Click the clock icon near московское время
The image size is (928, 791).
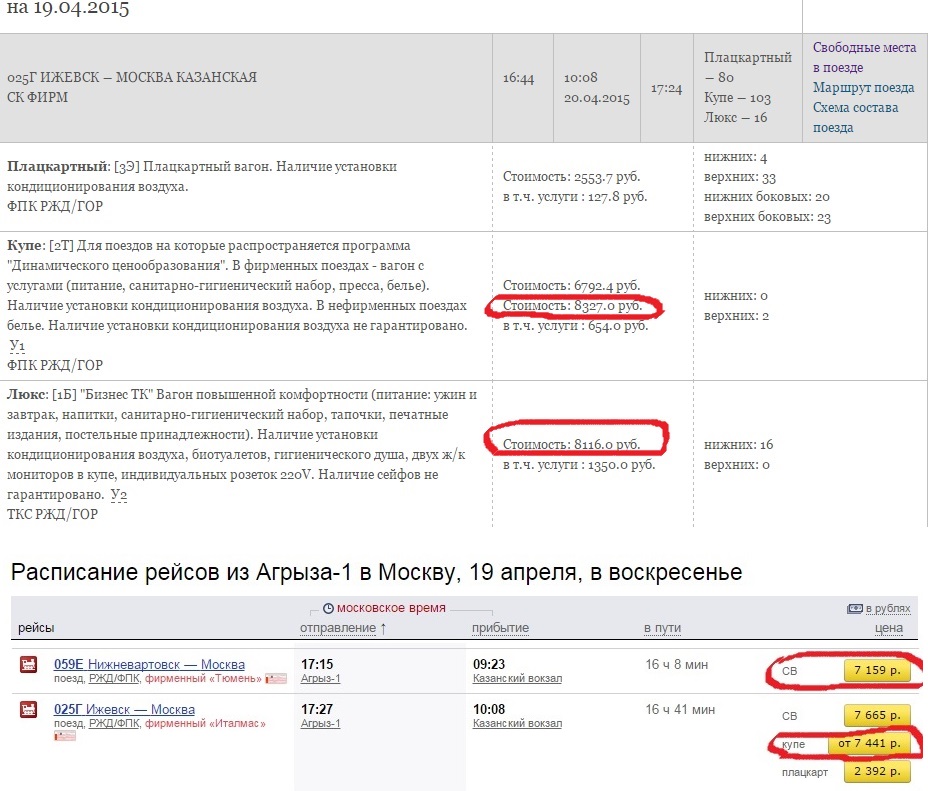[328, 608]
